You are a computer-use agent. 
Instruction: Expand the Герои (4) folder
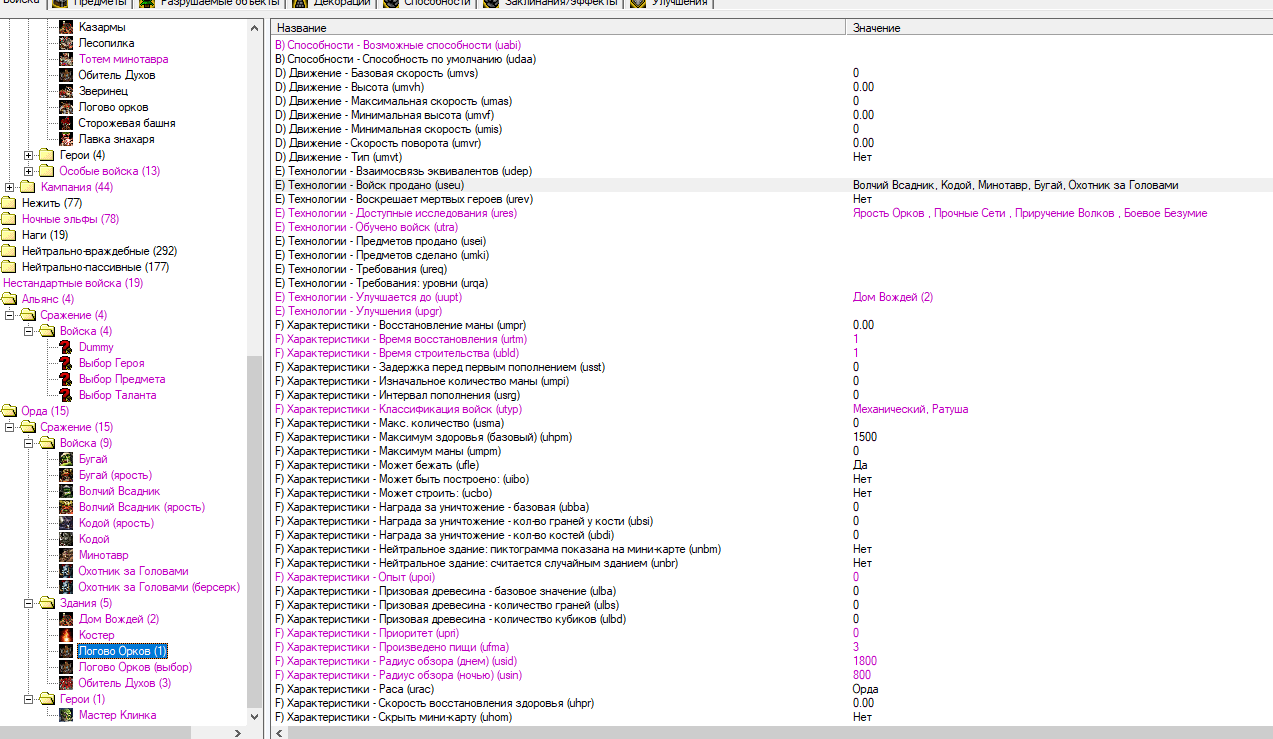tap(29, 155)
